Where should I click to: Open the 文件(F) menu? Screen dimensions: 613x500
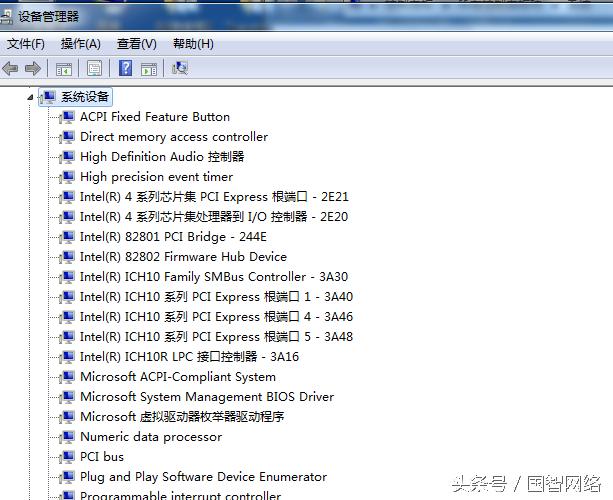tap(25, 44)
